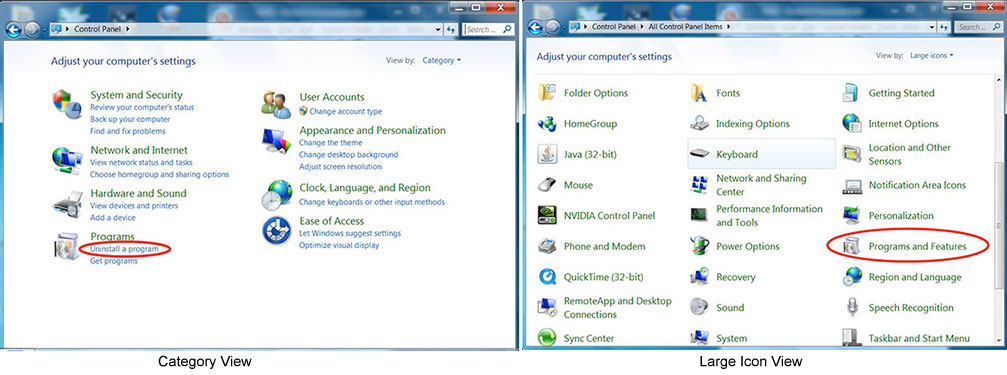Click the Region and Language icon
The width and height of the screenshot is (1007, 375).
(x=852, y=277)
